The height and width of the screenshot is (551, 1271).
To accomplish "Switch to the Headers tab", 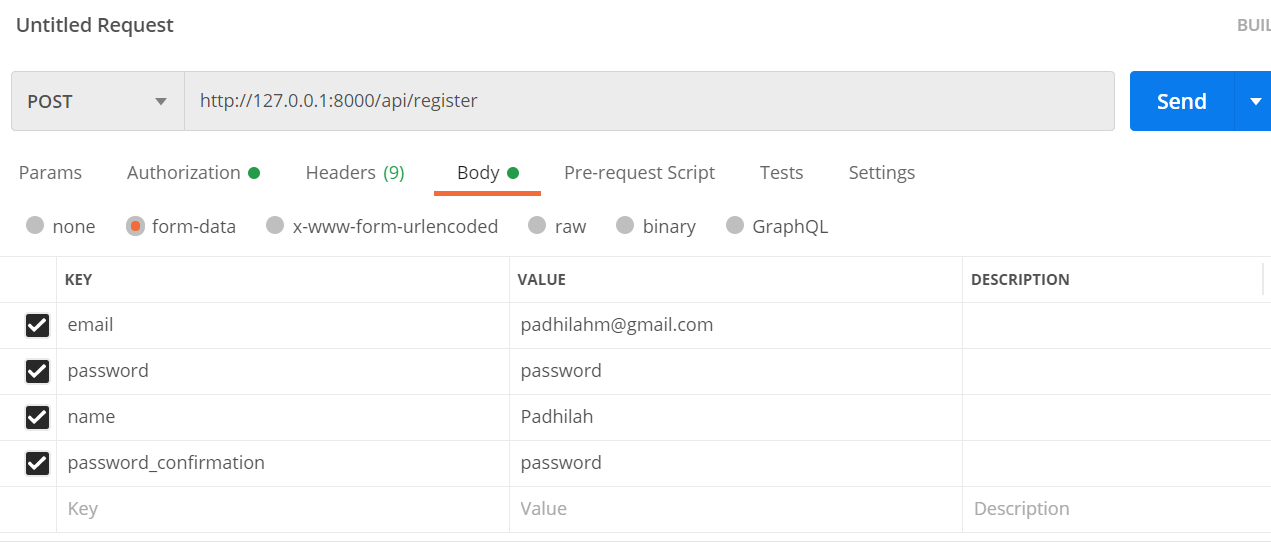I will pyautogui.click(x=354, y=173).
